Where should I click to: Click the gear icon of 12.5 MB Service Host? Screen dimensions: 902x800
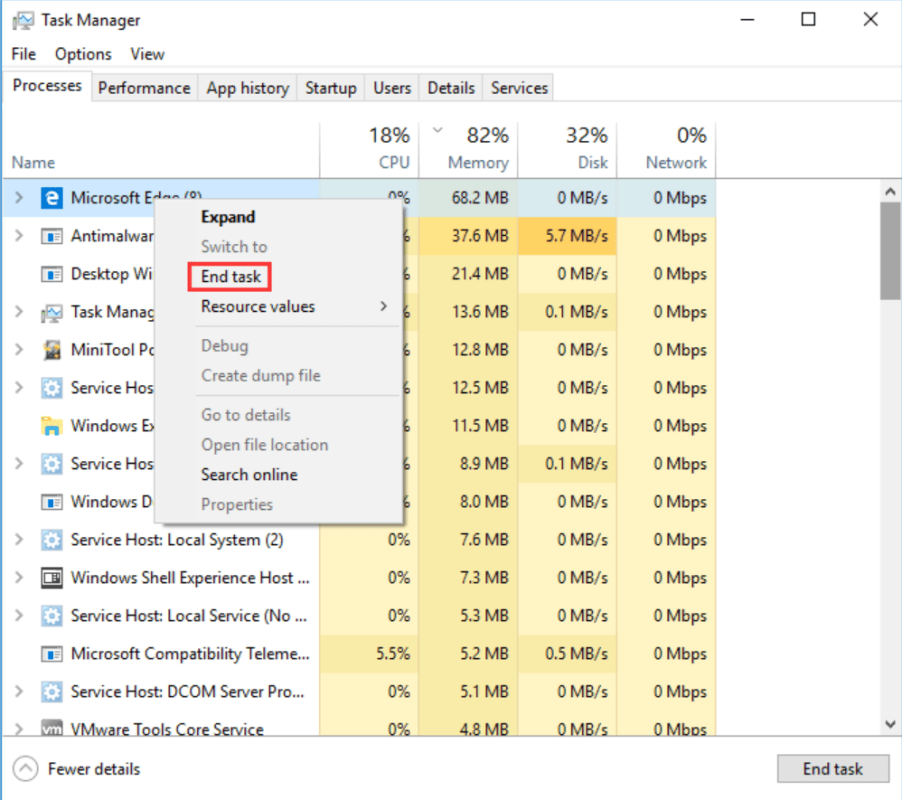pyautogui.click(x=52, y=388)
